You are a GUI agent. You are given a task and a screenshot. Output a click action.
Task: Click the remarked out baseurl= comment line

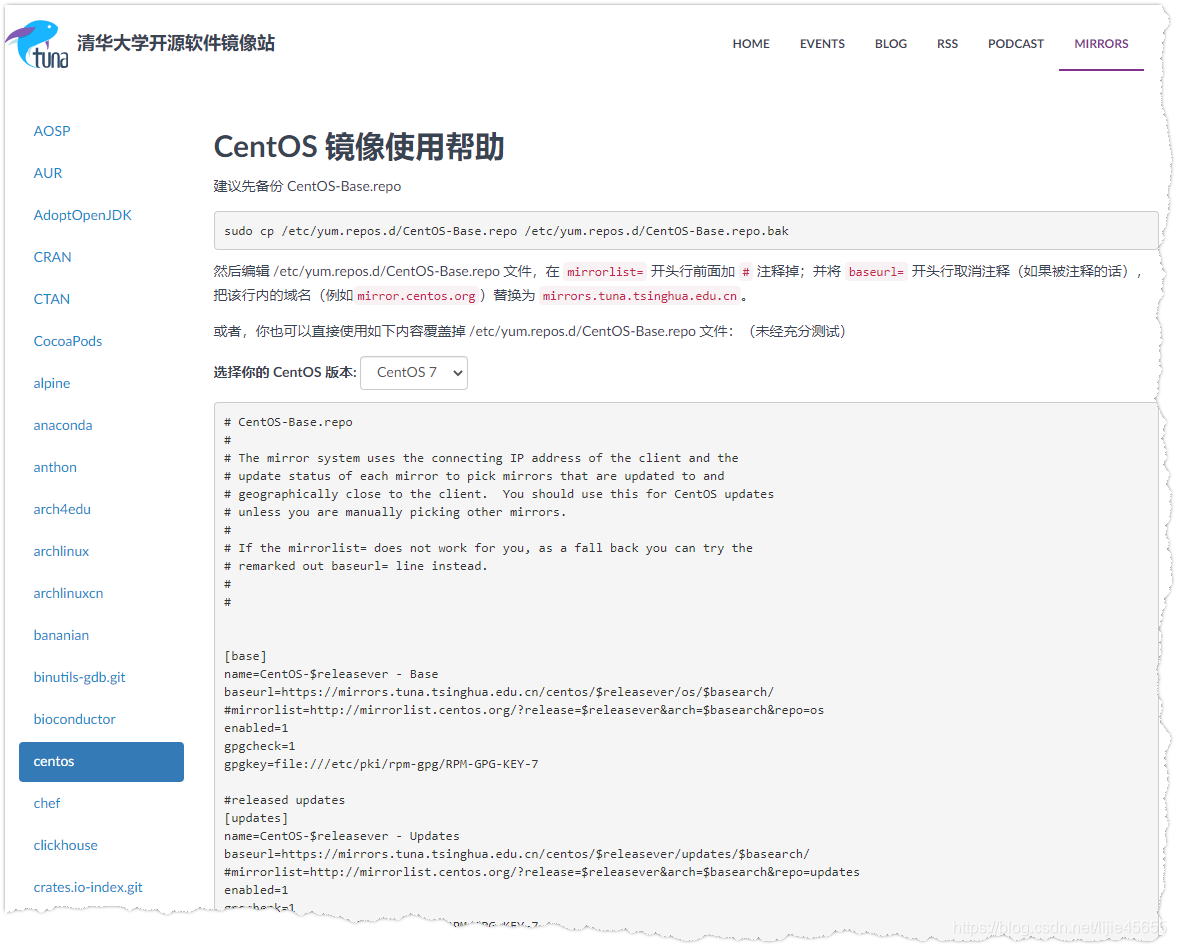click(356, 566)
